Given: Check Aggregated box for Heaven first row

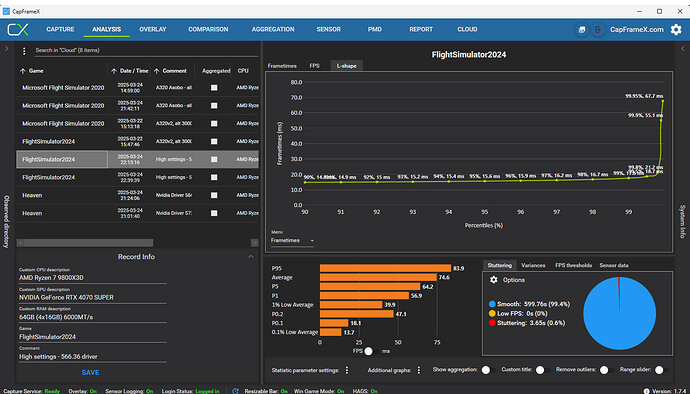Looking at the screenshot, I should [x=214, y=195].
